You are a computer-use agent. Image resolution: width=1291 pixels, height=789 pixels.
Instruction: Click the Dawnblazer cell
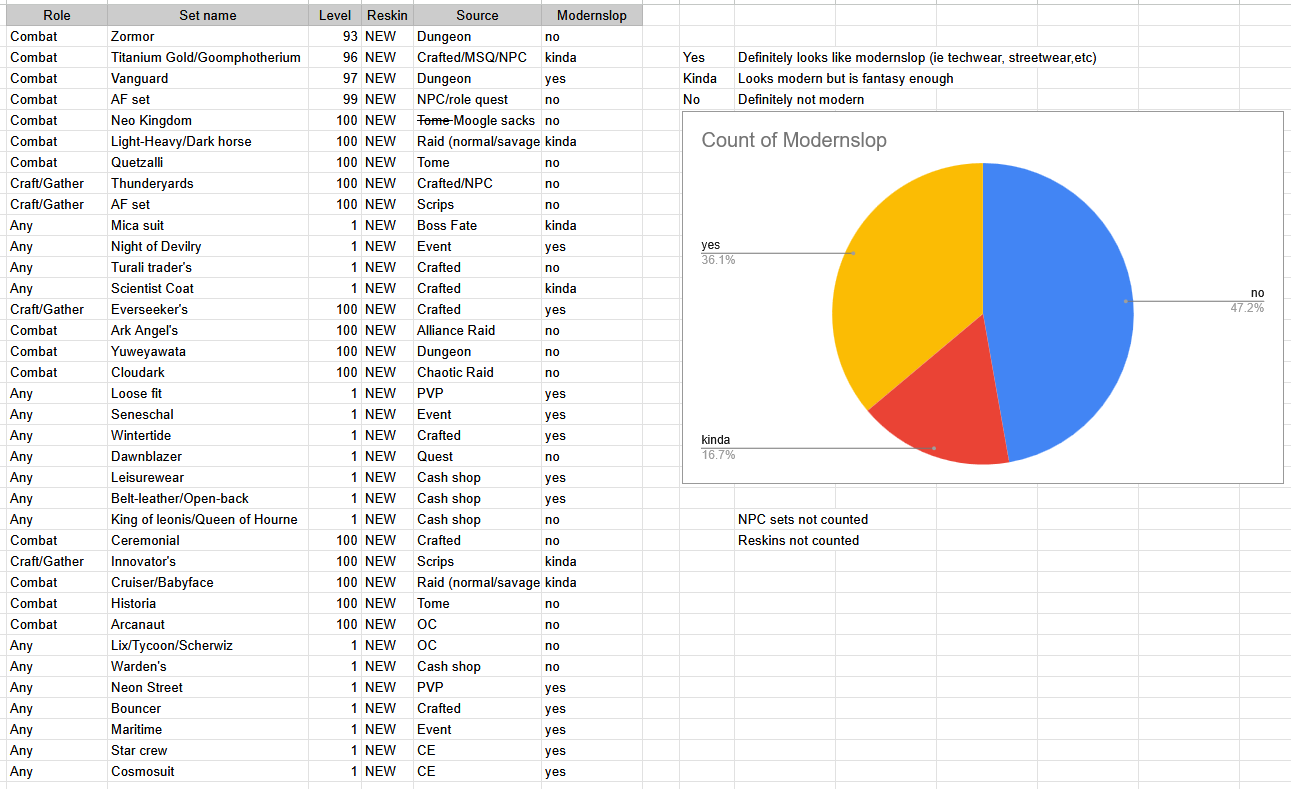pyautogui.click(x=208, y=456)
